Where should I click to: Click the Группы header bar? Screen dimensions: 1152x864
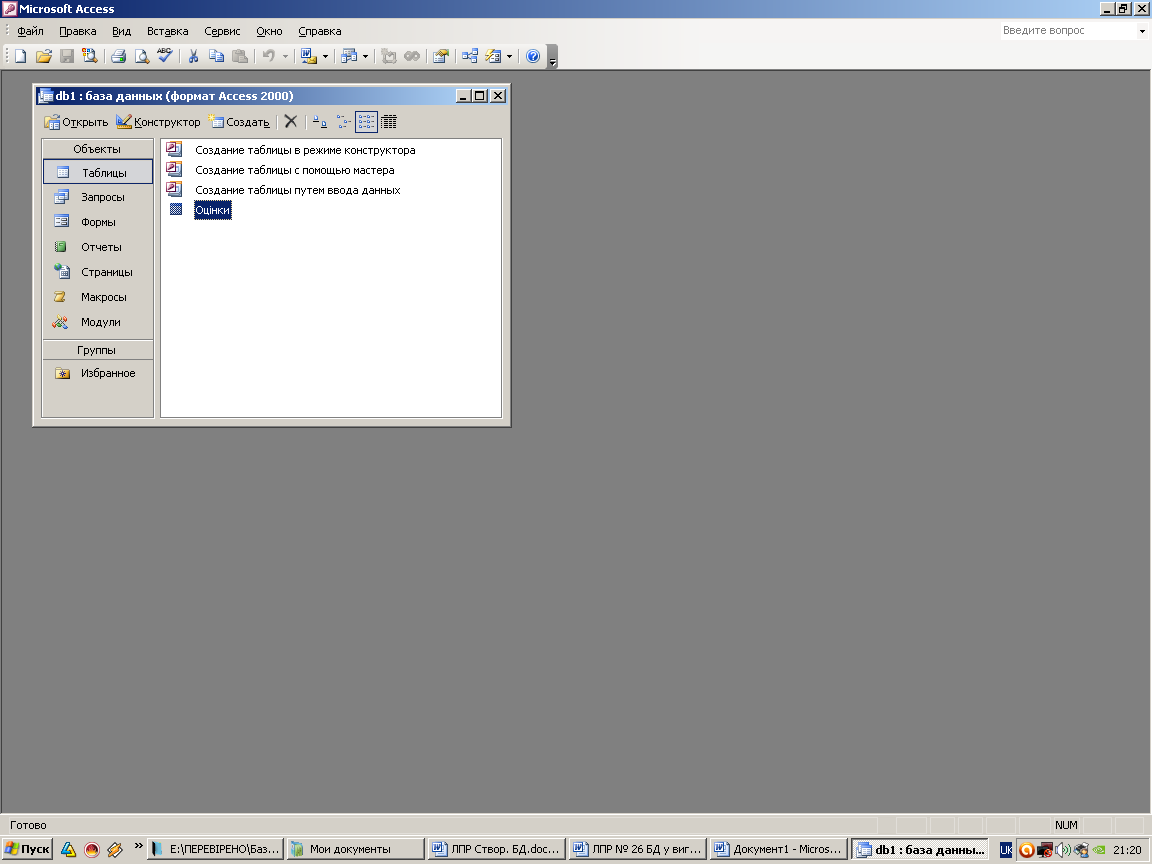point(97,350)
